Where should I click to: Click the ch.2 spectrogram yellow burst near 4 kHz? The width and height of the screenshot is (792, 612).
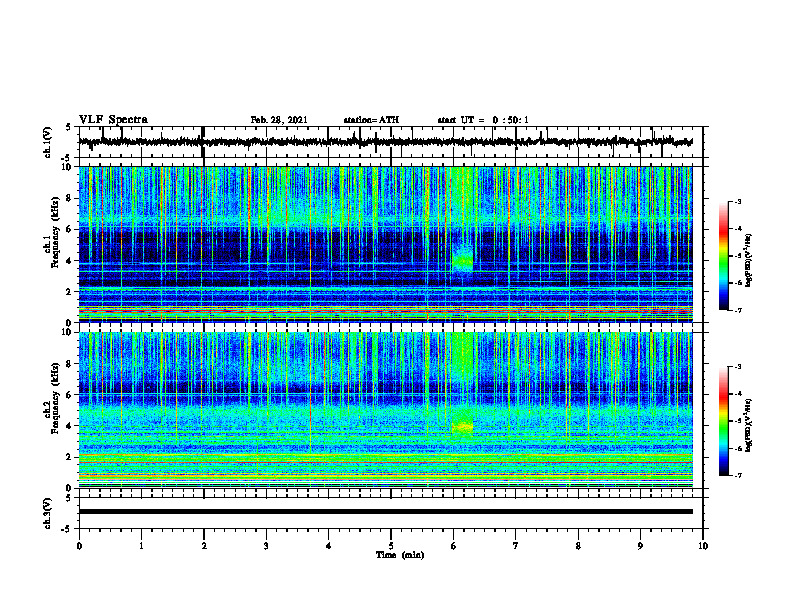pyautogui.click(x=463, y=426)
